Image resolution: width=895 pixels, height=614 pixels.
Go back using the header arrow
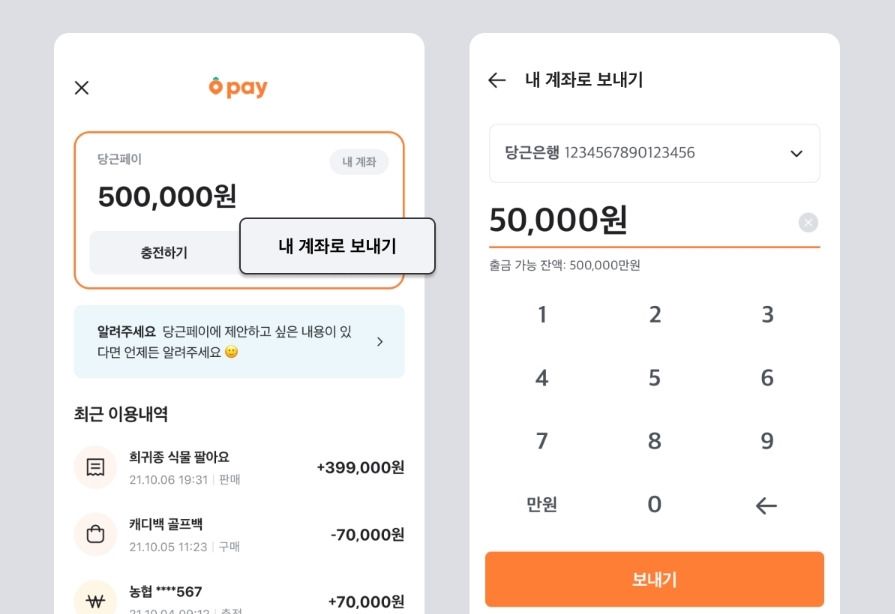click(497, 81)
